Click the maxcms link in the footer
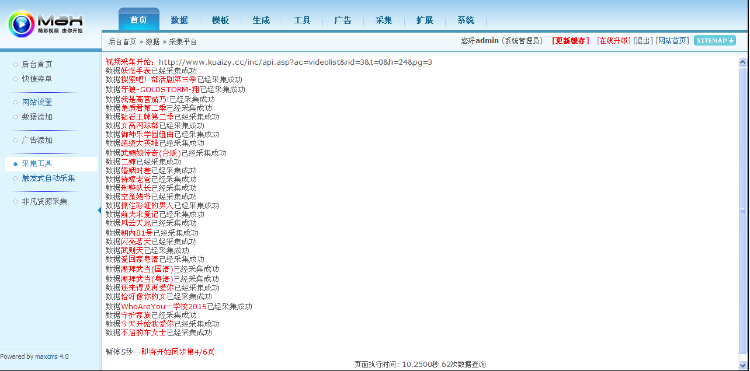 pos(47,357)
